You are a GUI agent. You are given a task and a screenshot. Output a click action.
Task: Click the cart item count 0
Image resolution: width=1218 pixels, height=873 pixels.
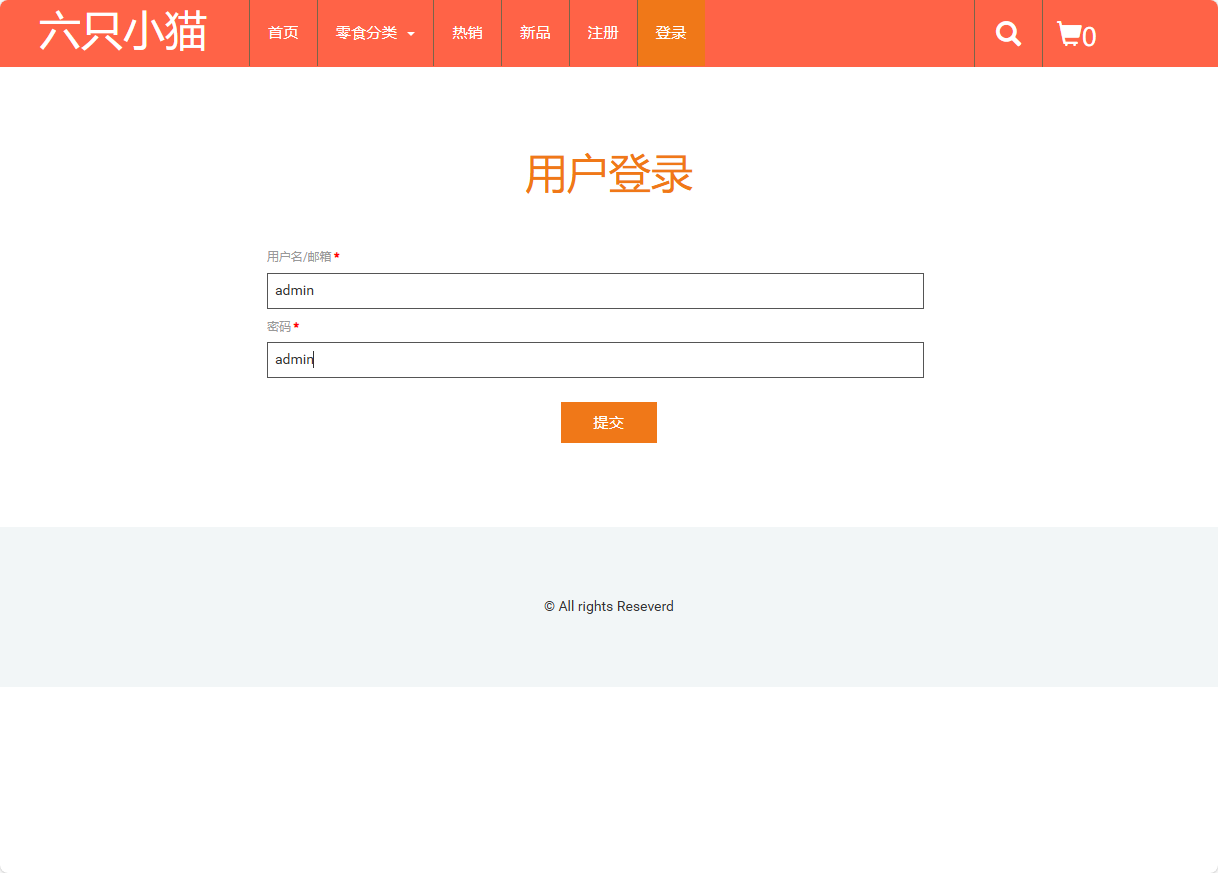1090,38
